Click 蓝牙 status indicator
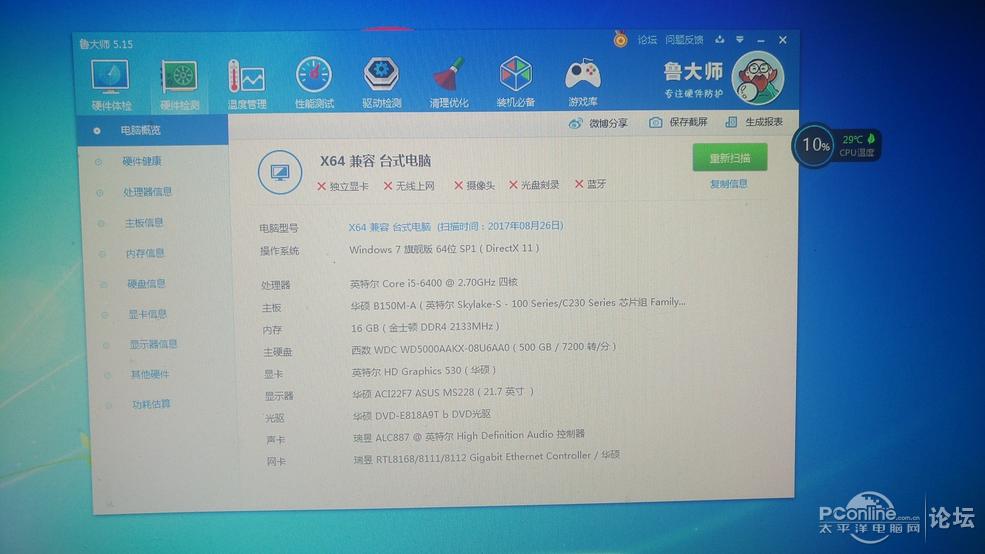 (590, 184)
